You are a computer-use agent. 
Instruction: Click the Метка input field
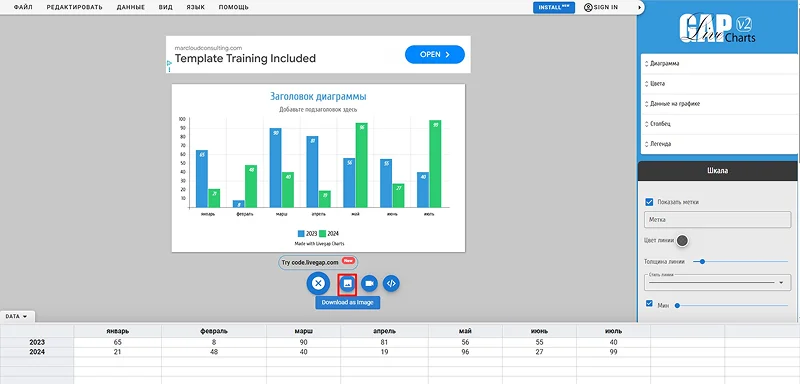pos(717,220)
